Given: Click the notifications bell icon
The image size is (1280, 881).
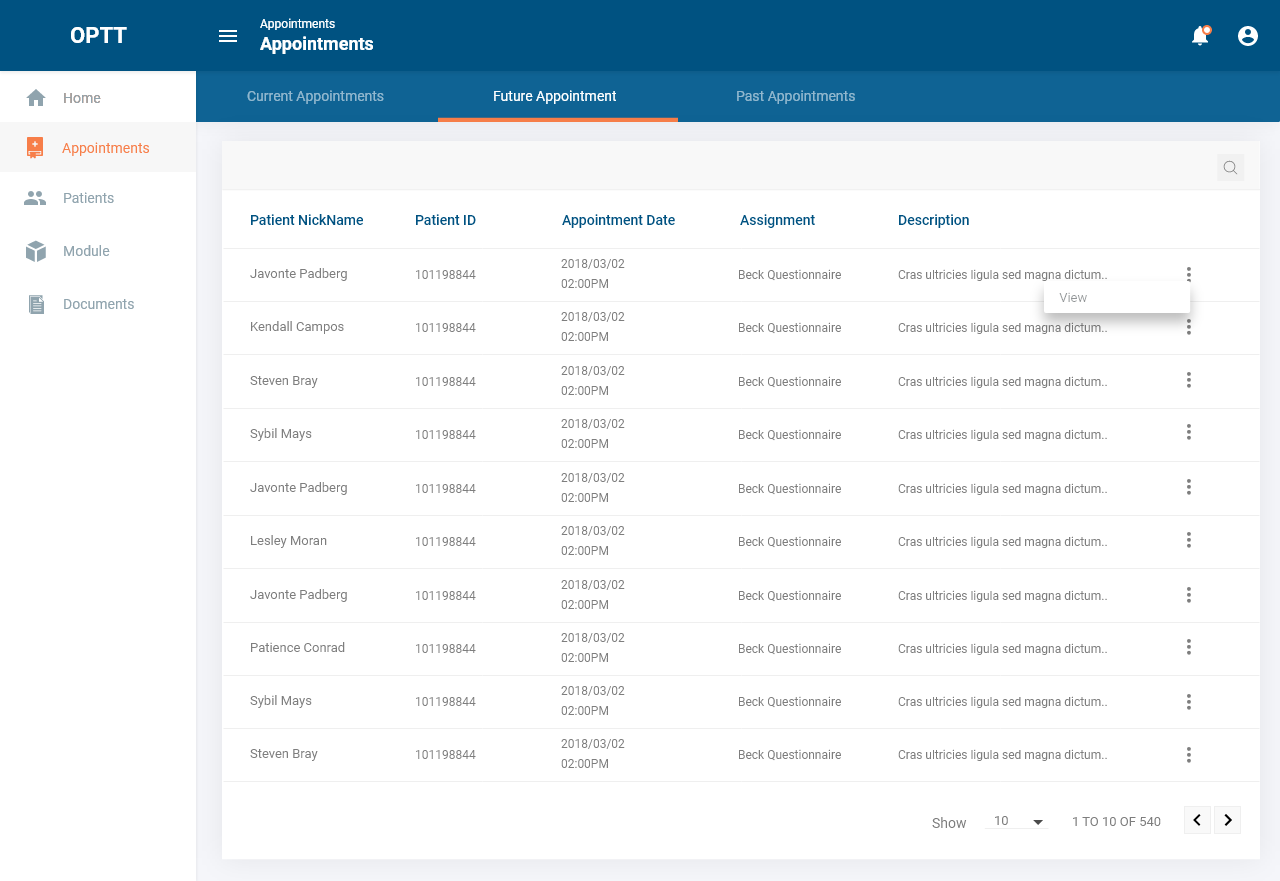Looking at the screenshot, I should [1200, 36].
